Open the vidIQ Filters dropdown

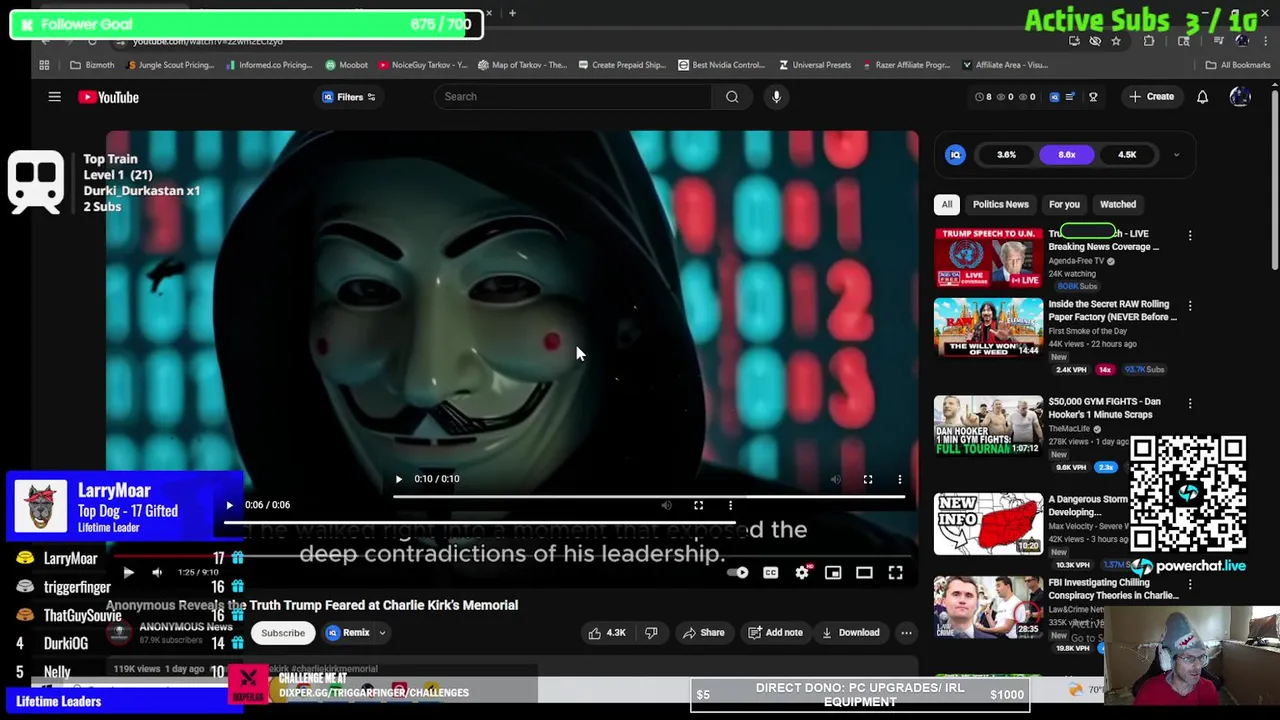[x=348, y=97]
